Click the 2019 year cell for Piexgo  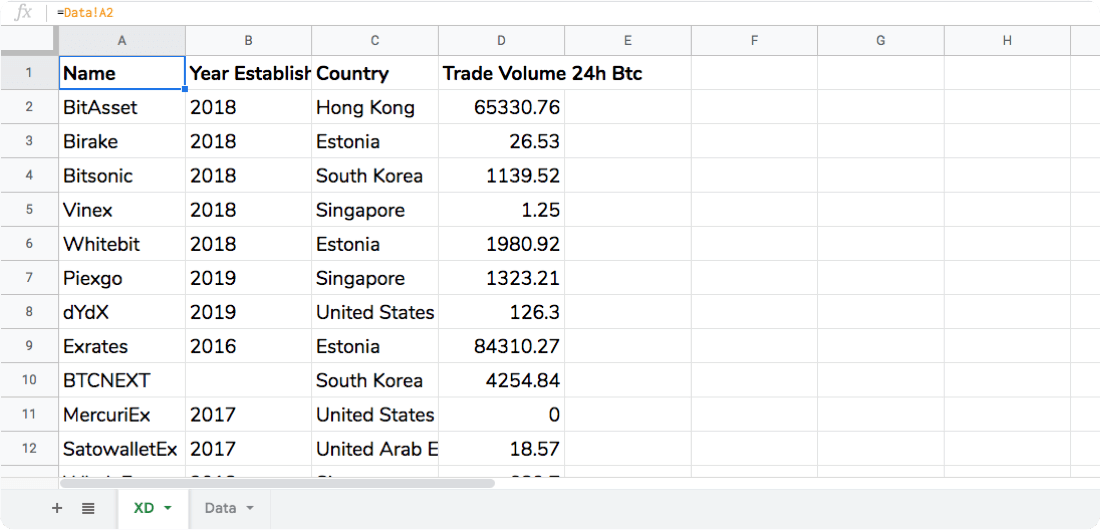[x=248, y=278]
